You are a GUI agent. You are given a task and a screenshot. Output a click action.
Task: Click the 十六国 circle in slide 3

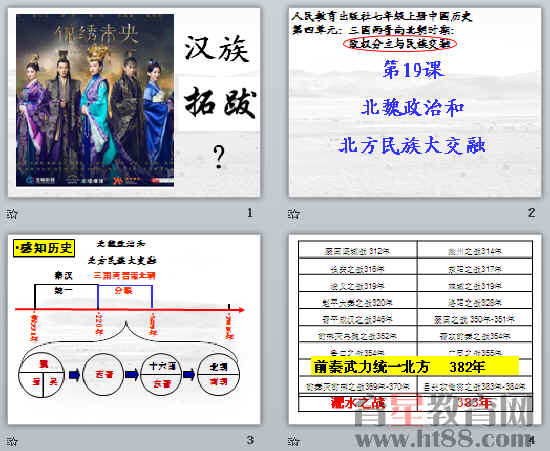pos(161,375)
